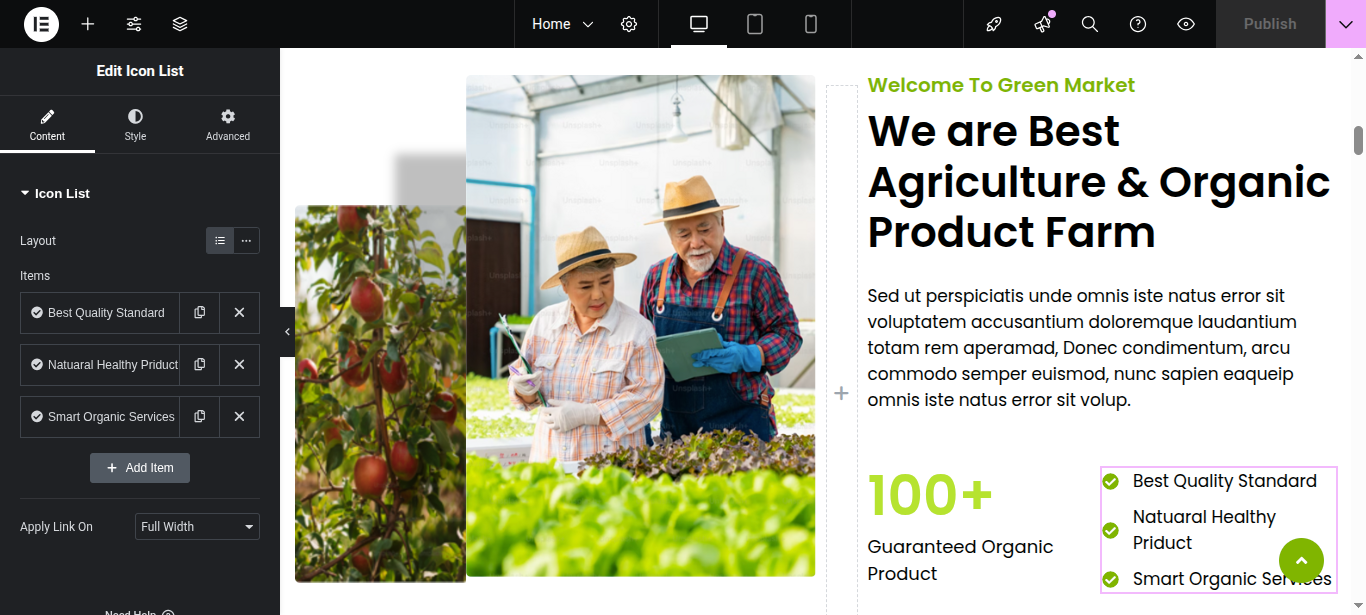Switch to tablet device view

coord(755,24)
